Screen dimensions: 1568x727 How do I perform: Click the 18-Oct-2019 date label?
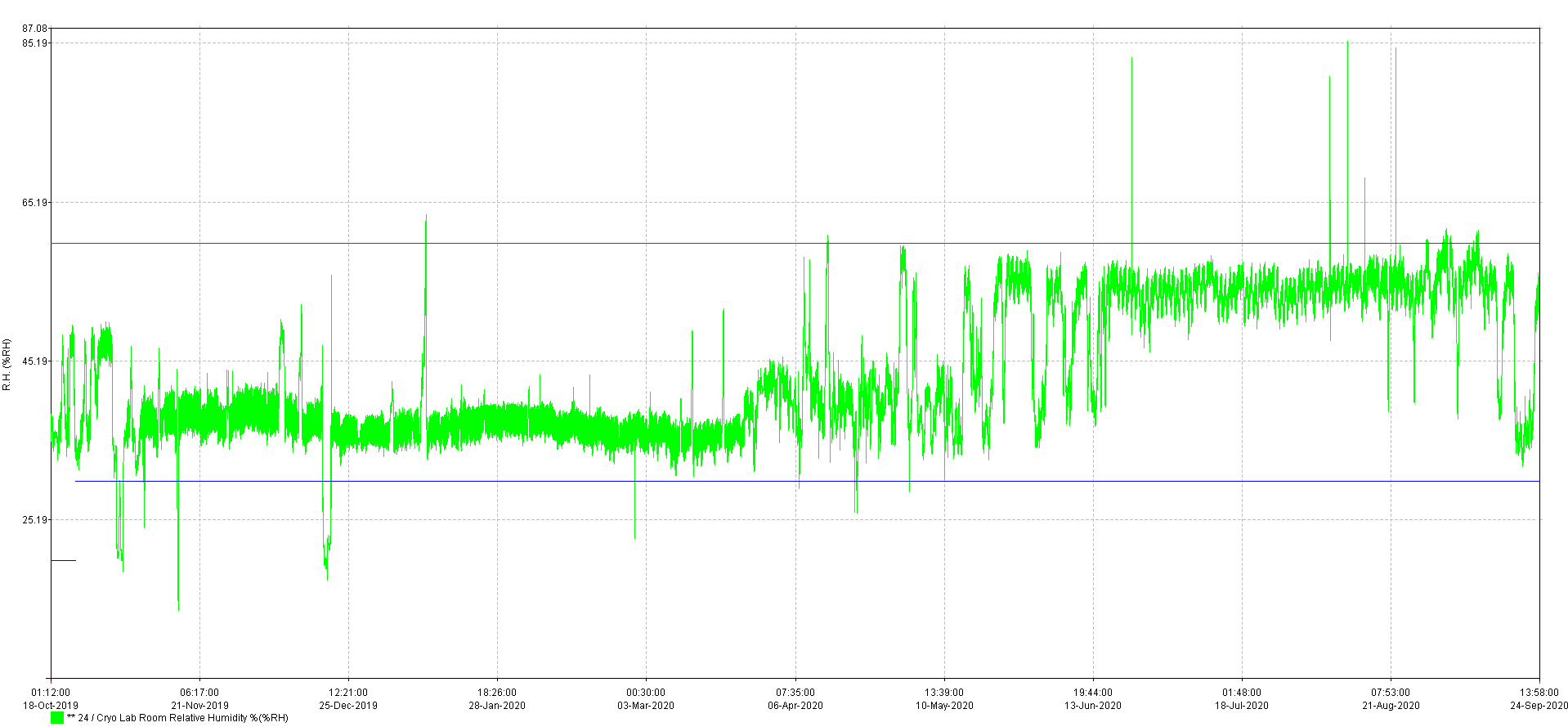click(x=51, y=706)
